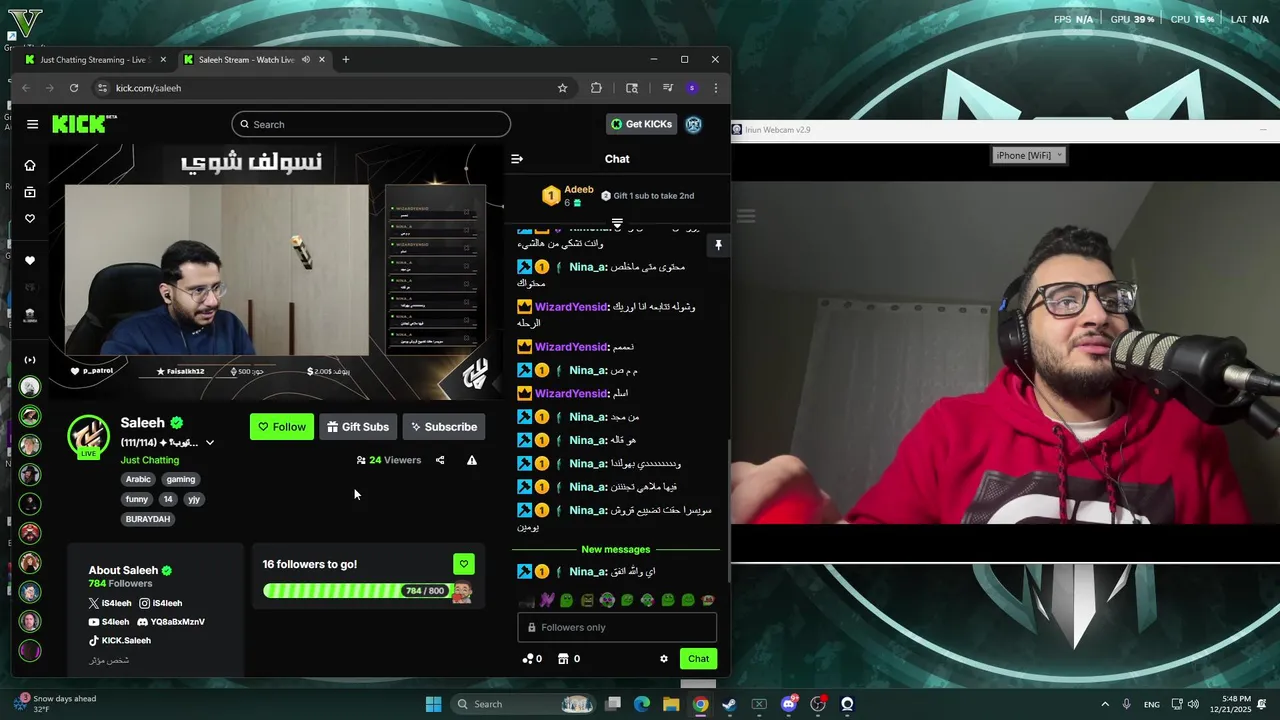
Task: Open user avatar menu beside Get KICKs
Action: pyautogui.click(x=693, y=124)
